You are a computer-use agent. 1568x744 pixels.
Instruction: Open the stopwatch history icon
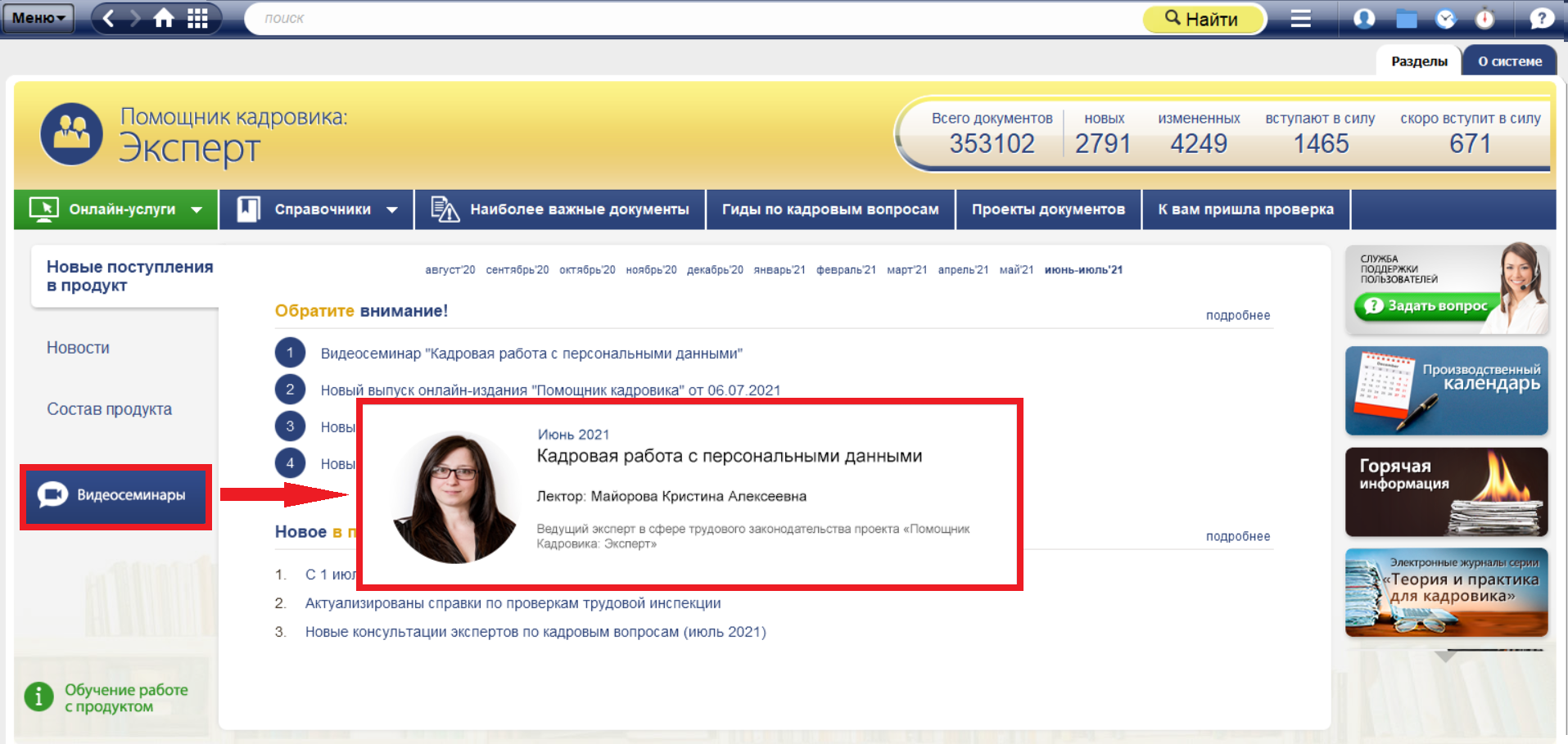point(1484,18)
